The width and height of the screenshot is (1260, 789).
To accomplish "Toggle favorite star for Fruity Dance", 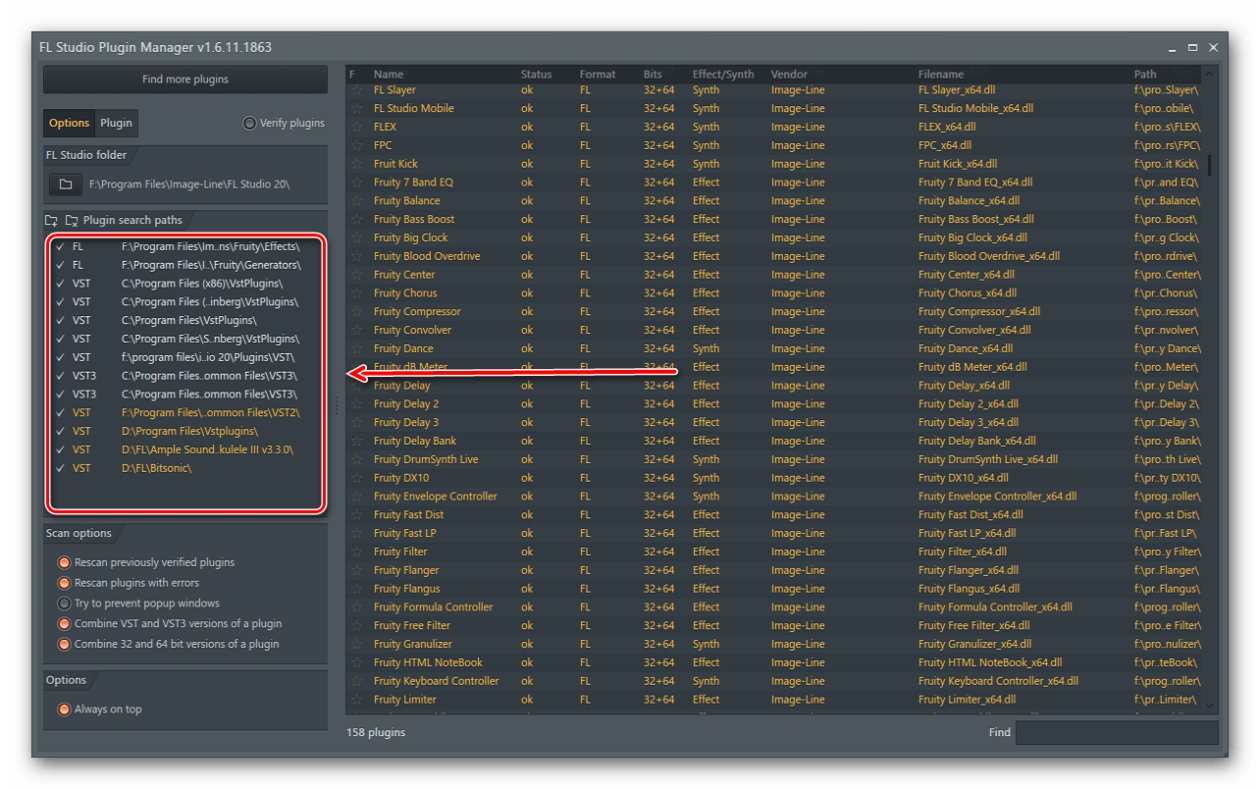I will pyautogui.click(x=356, y=349).
